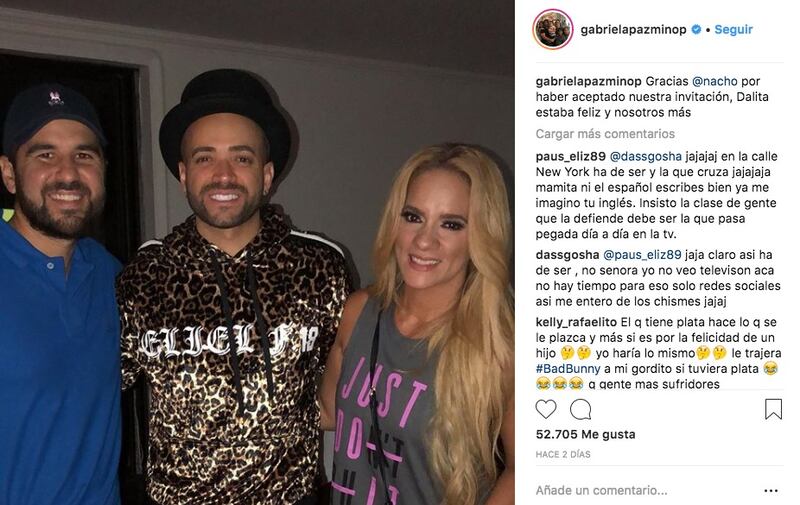Click the verified badge beside gabrielapazminop
800x505 pixels.
696,30
